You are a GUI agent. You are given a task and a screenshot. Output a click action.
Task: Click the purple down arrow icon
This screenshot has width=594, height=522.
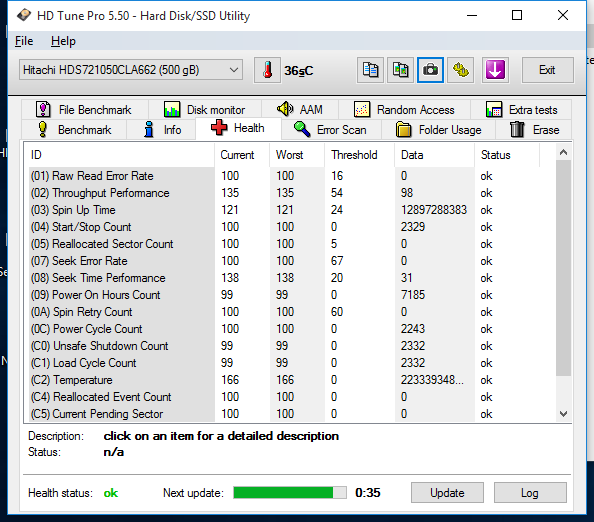point(495,70)
